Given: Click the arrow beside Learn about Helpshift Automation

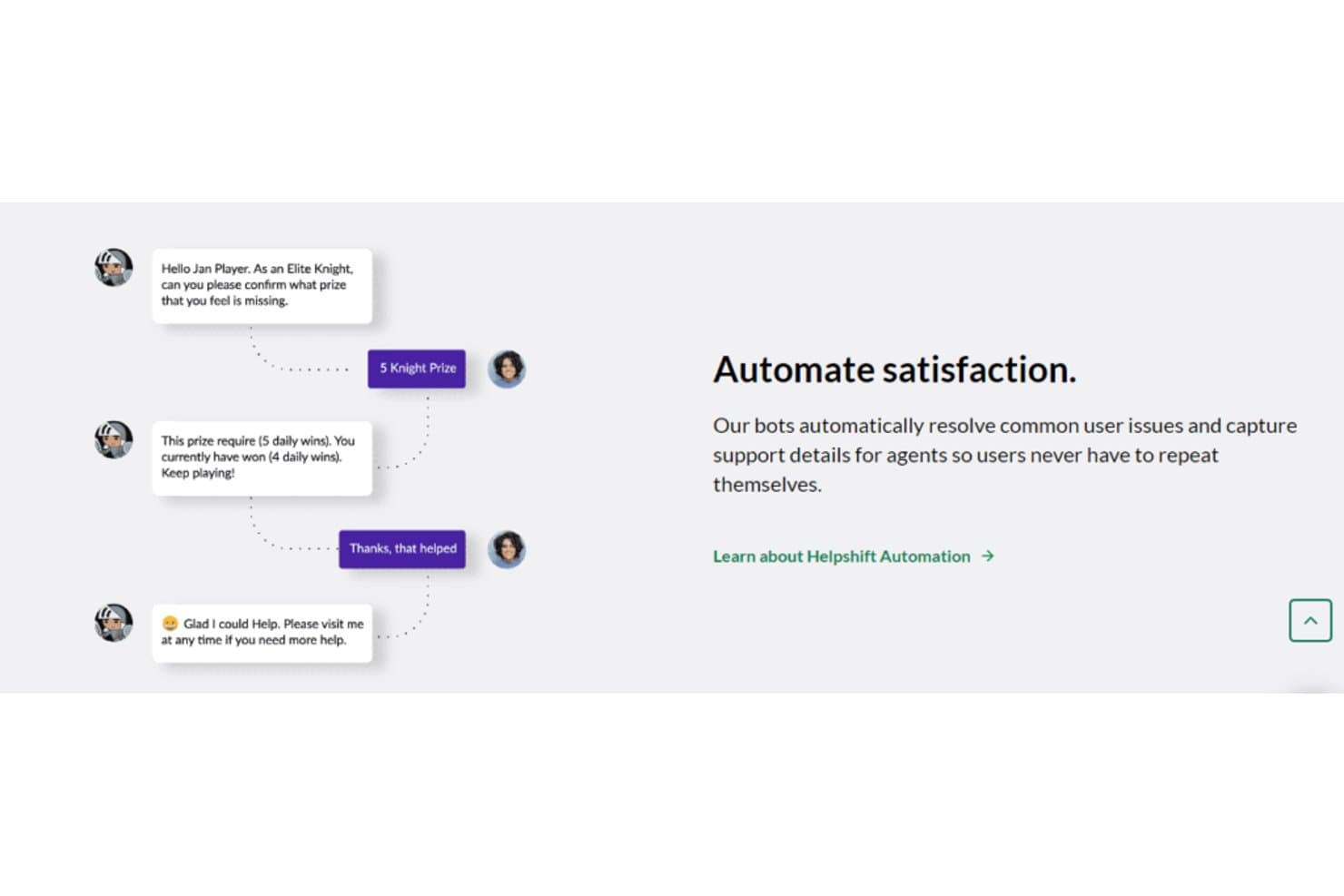Looking at the screenshot, I should tap(988, 556).
